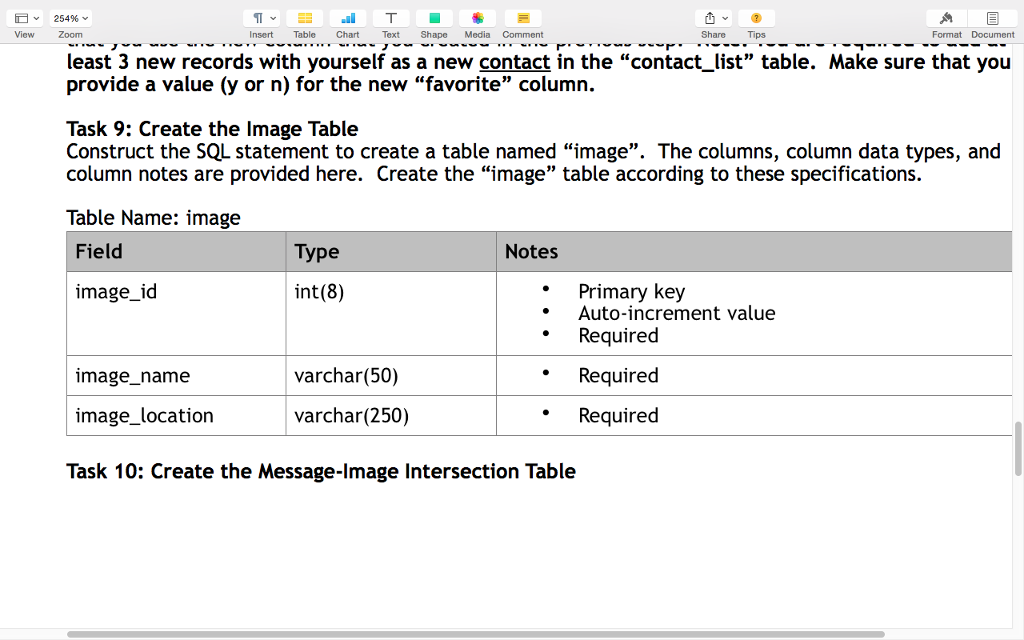
Task: Click the Notes header cell
Action: click(531, 251)
